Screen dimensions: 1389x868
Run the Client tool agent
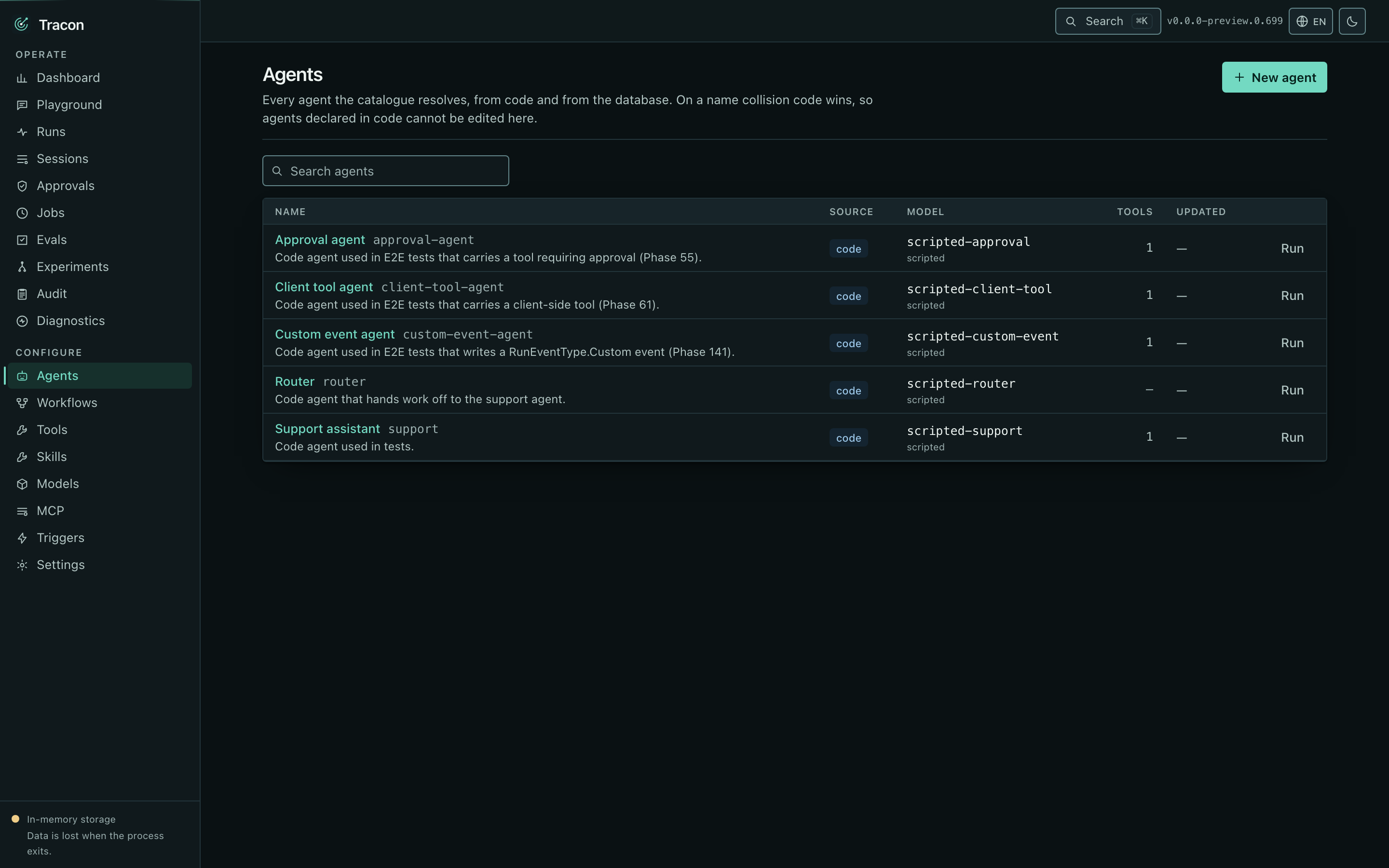[x=1292, y=295]
